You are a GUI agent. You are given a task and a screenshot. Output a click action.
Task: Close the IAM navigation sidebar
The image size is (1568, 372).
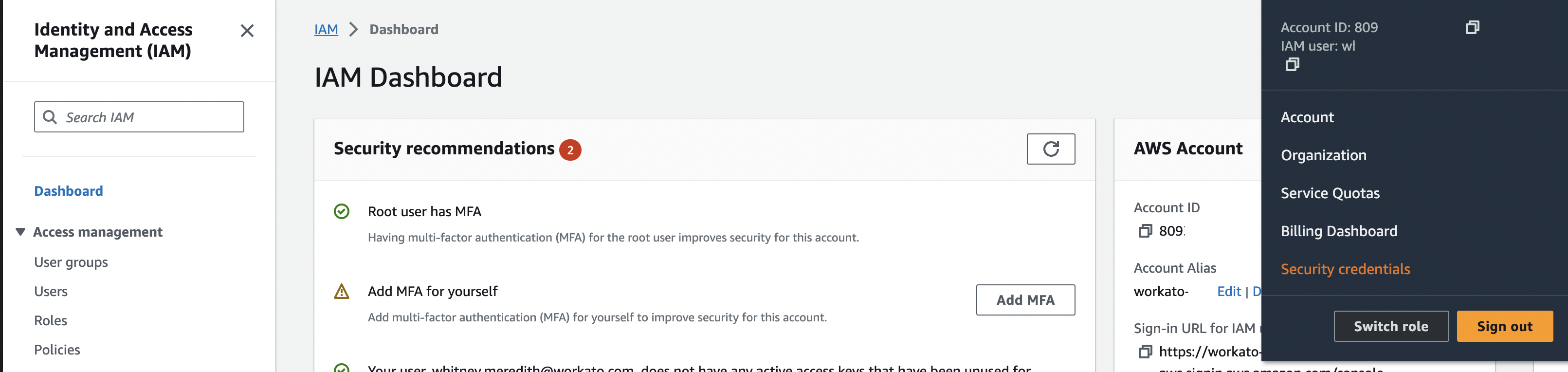[247, 31]
